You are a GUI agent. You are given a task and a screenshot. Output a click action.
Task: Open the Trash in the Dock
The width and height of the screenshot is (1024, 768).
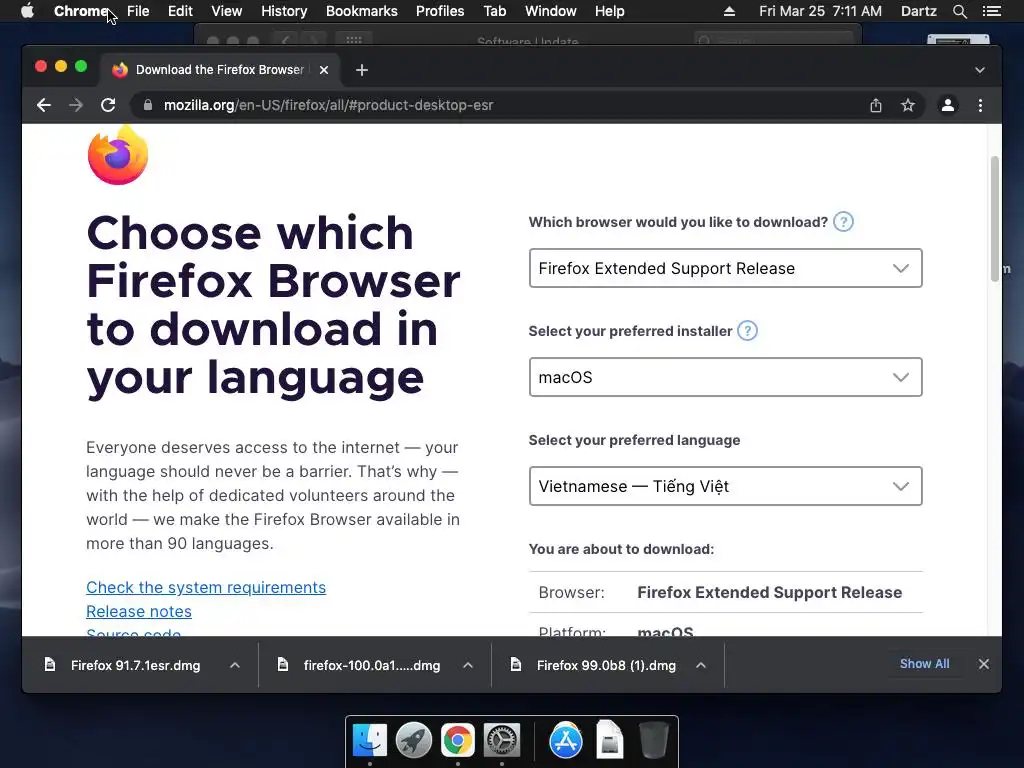653,740
